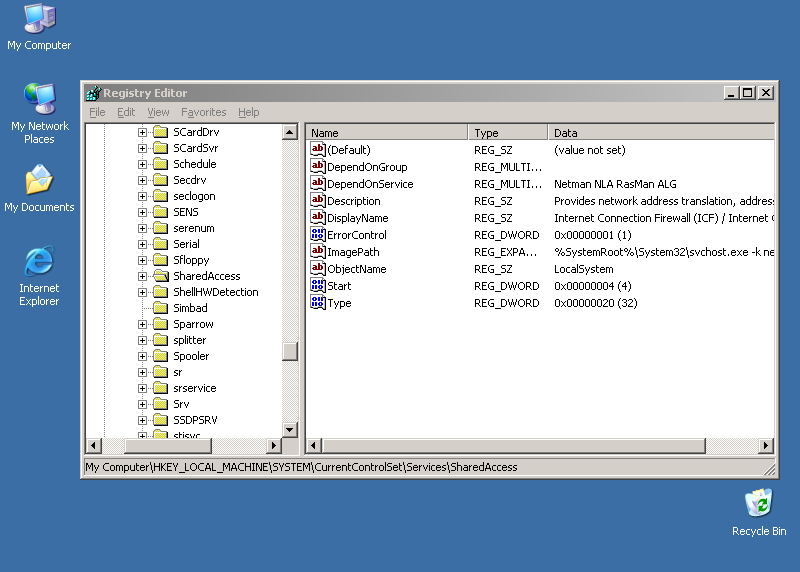
Task: Select the ShellHWDetection tree item label
Action: [x=216, y=292]
